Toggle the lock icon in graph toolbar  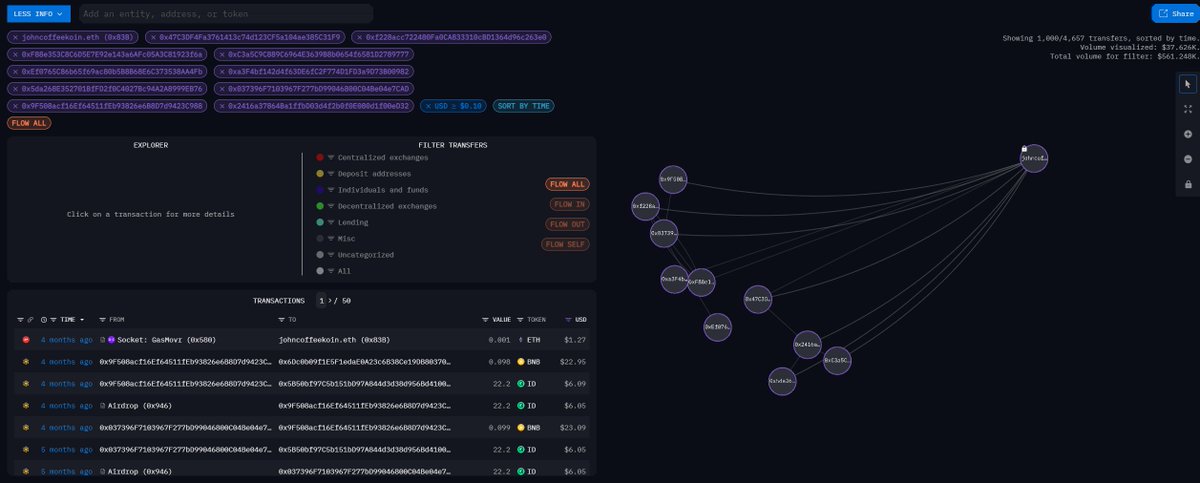1187,184
